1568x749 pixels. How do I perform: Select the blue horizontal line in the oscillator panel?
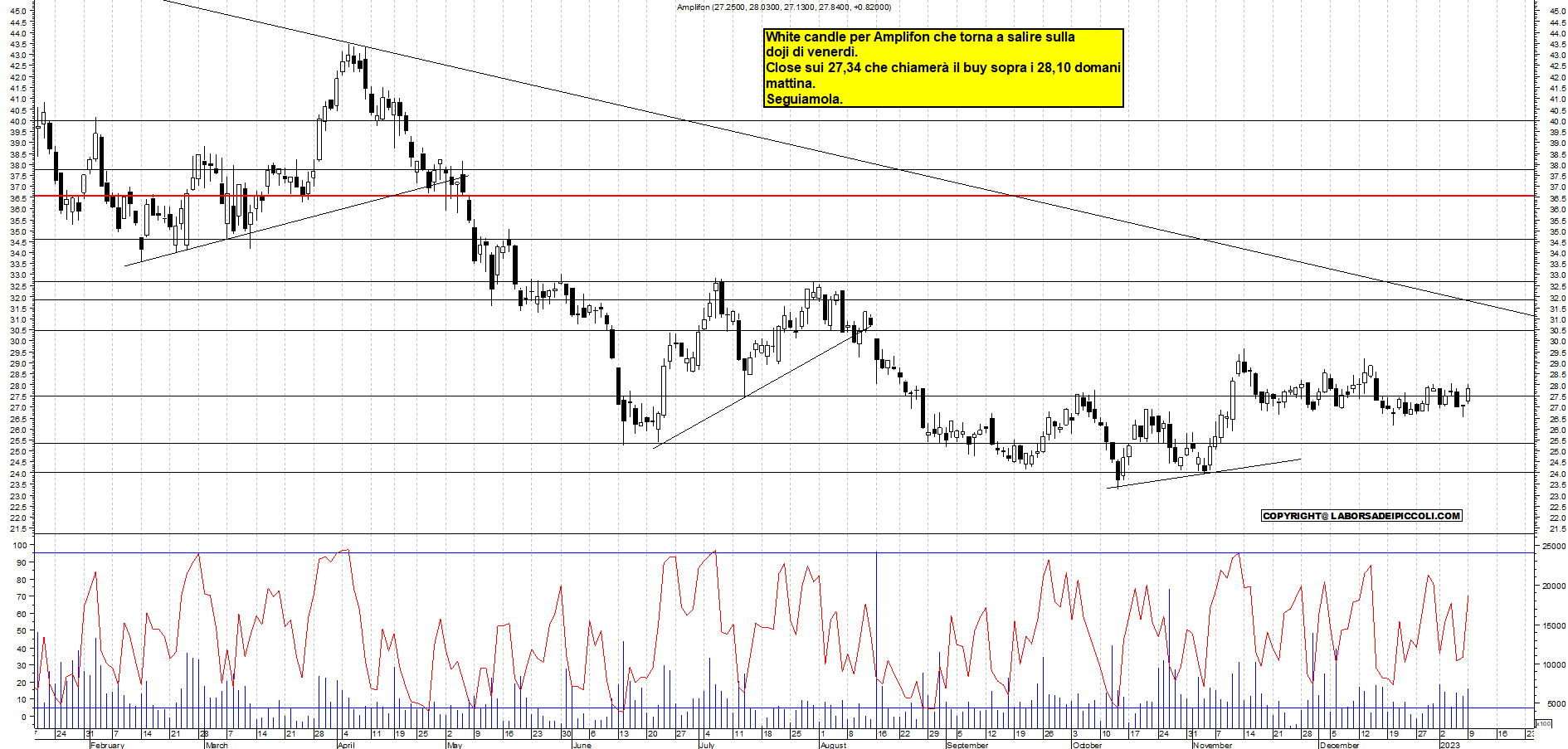pyautogui.click(x=784, y=552)
